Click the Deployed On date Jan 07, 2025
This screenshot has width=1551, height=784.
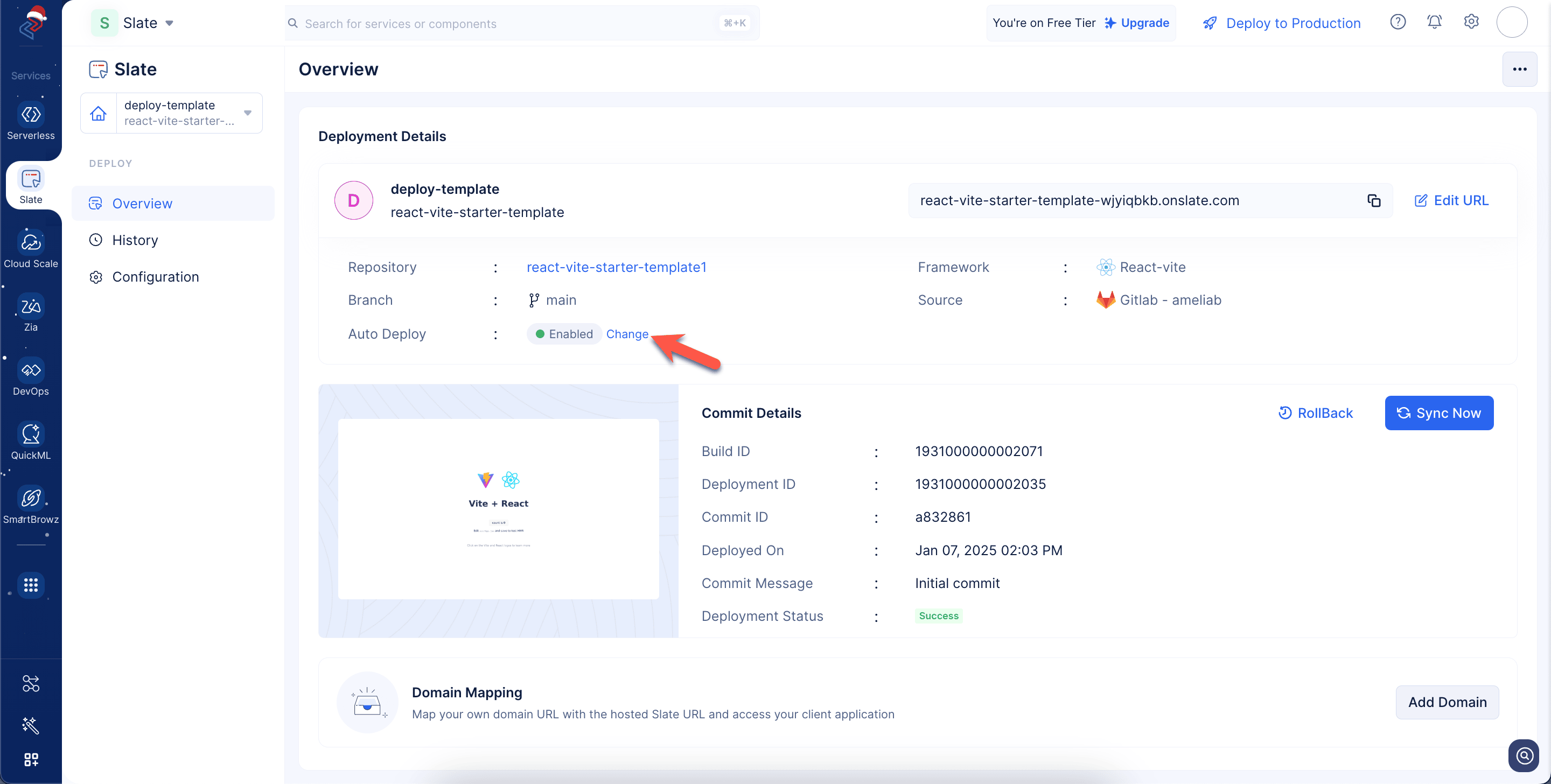coord(988,550)
